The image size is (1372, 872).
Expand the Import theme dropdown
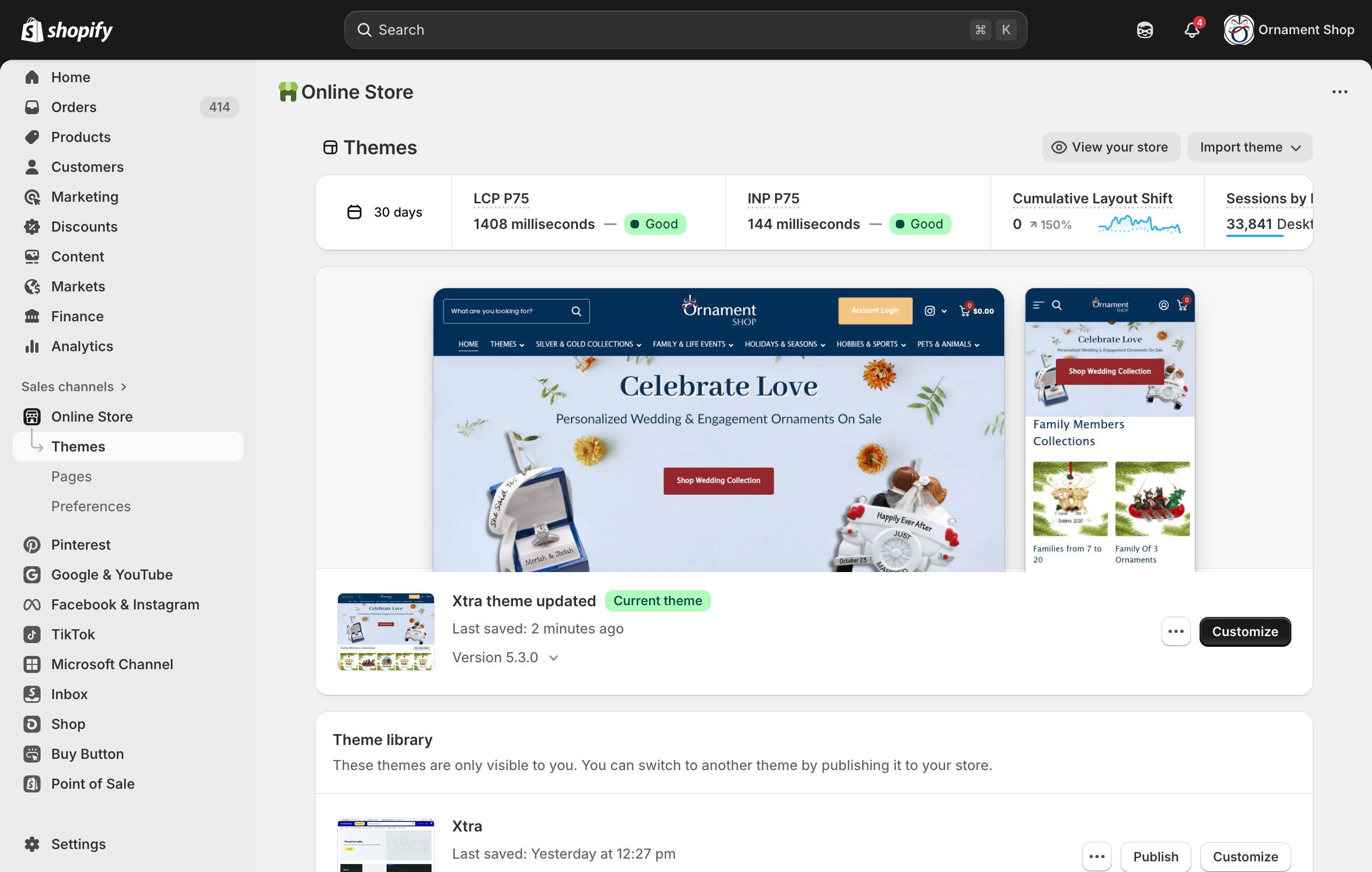[1250, 147]
